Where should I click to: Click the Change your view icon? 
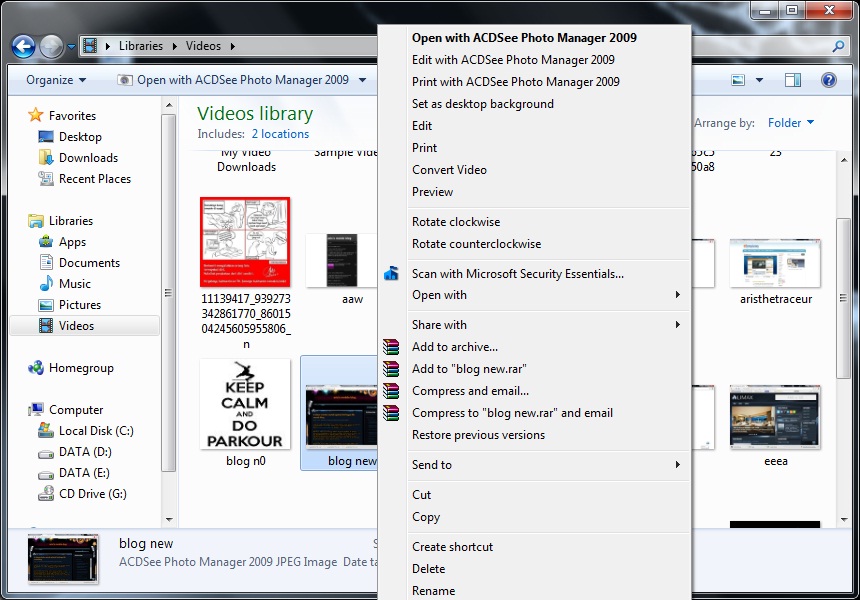tap(738, 80)
